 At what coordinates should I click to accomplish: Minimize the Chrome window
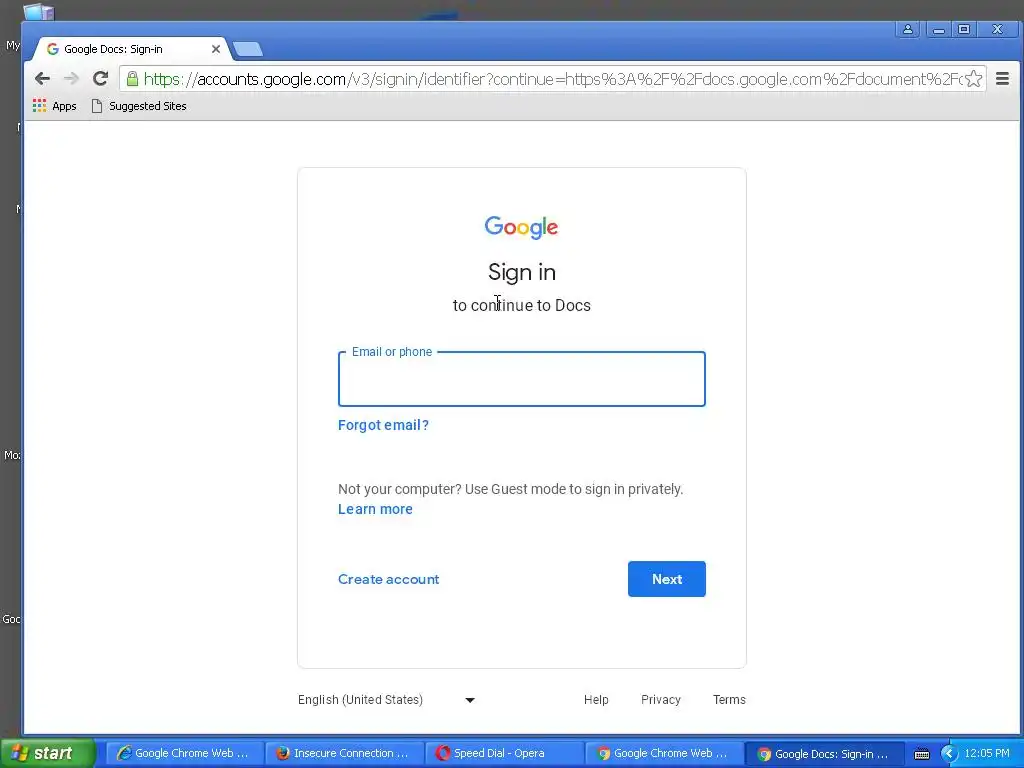(x=939, y=29)
